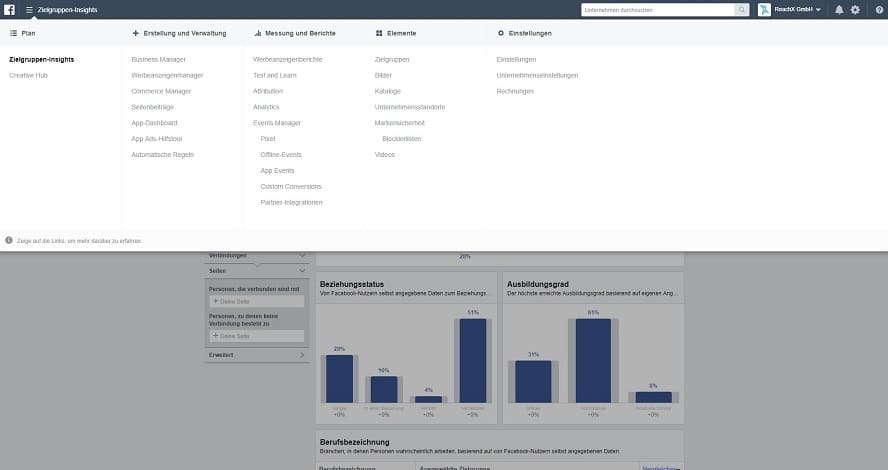The image size is (888, 470).
Task: Open Bilder under Elemente
Action: tap(383, 75)
